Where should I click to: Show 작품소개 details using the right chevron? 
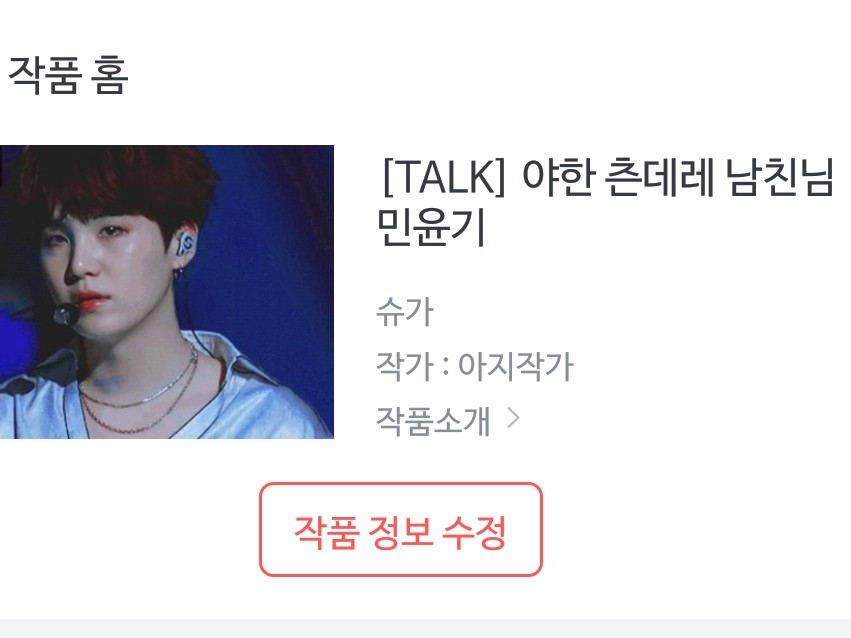[x=513, y=419]
